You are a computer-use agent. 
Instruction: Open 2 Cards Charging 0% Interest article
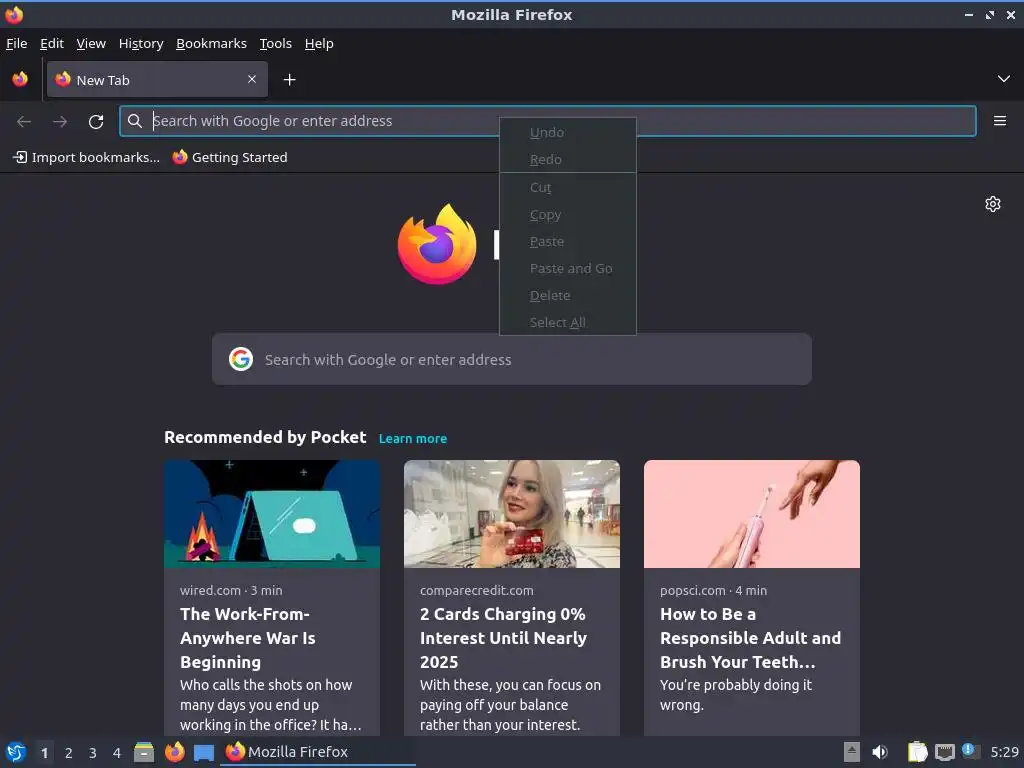click(503, 638)
